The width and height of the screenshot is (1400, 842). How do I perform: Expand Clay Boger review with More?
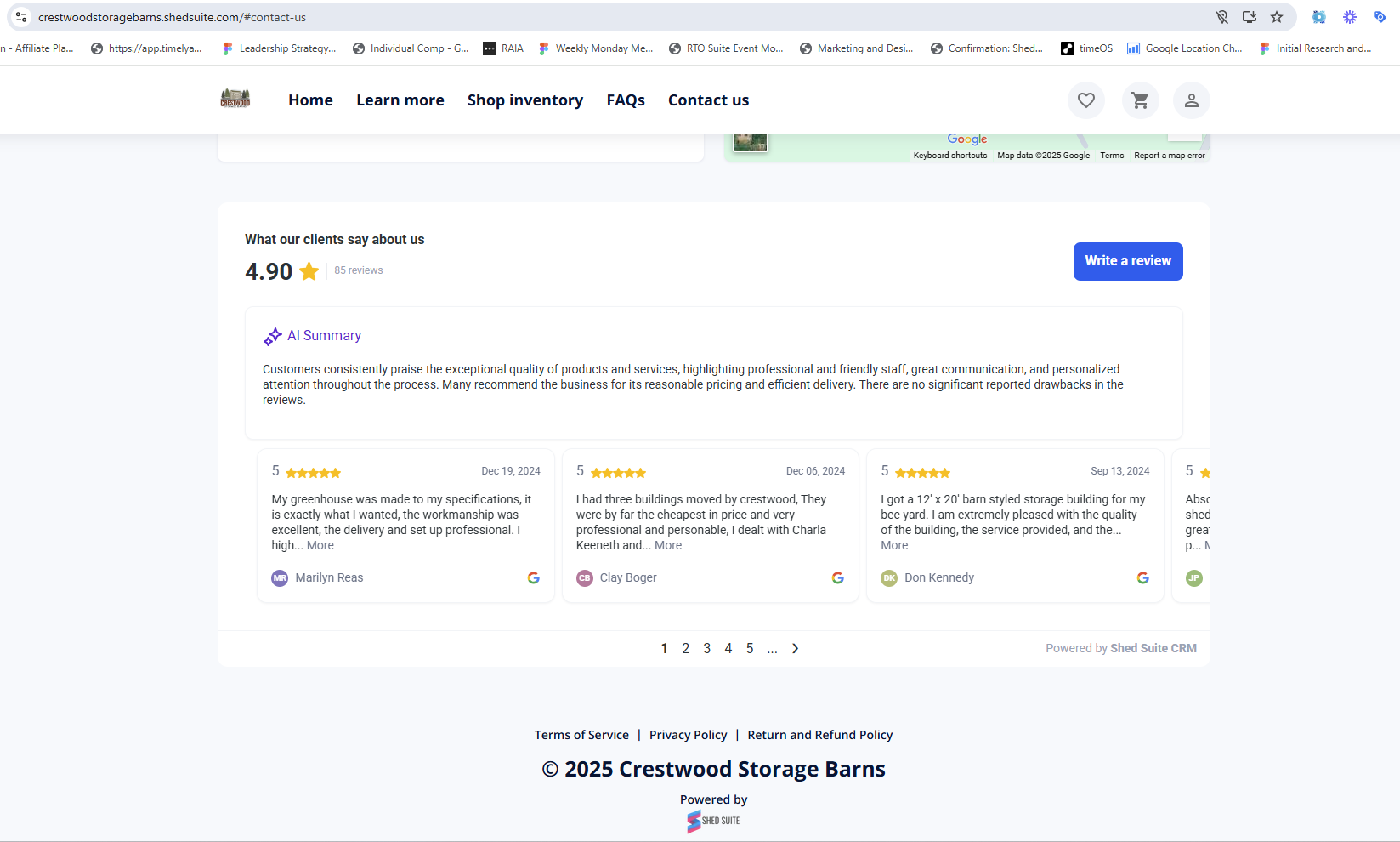(668, 545)
